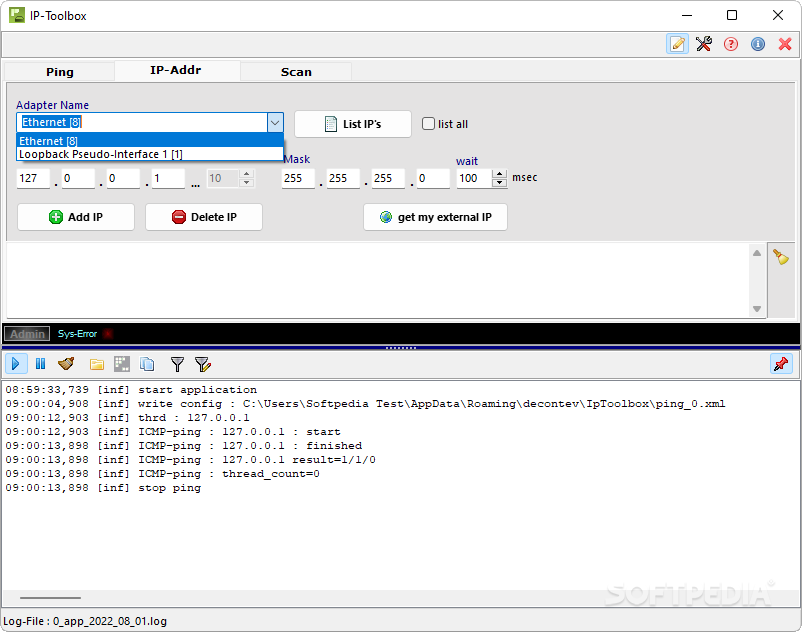
Task: Click the dotted splitter grip above log
Action: [x=401, y=348]
